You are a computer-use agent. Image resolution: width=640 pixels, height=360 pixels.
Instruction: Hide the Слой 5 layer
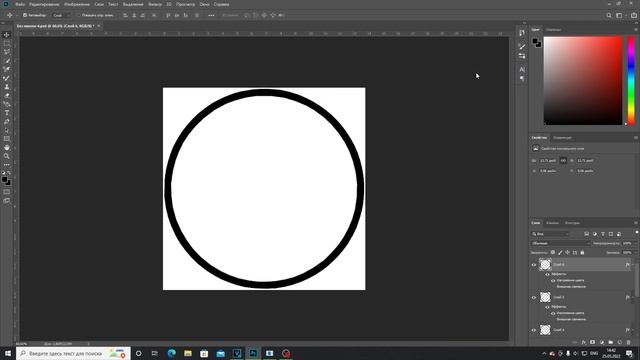click(x=533, y=297)
